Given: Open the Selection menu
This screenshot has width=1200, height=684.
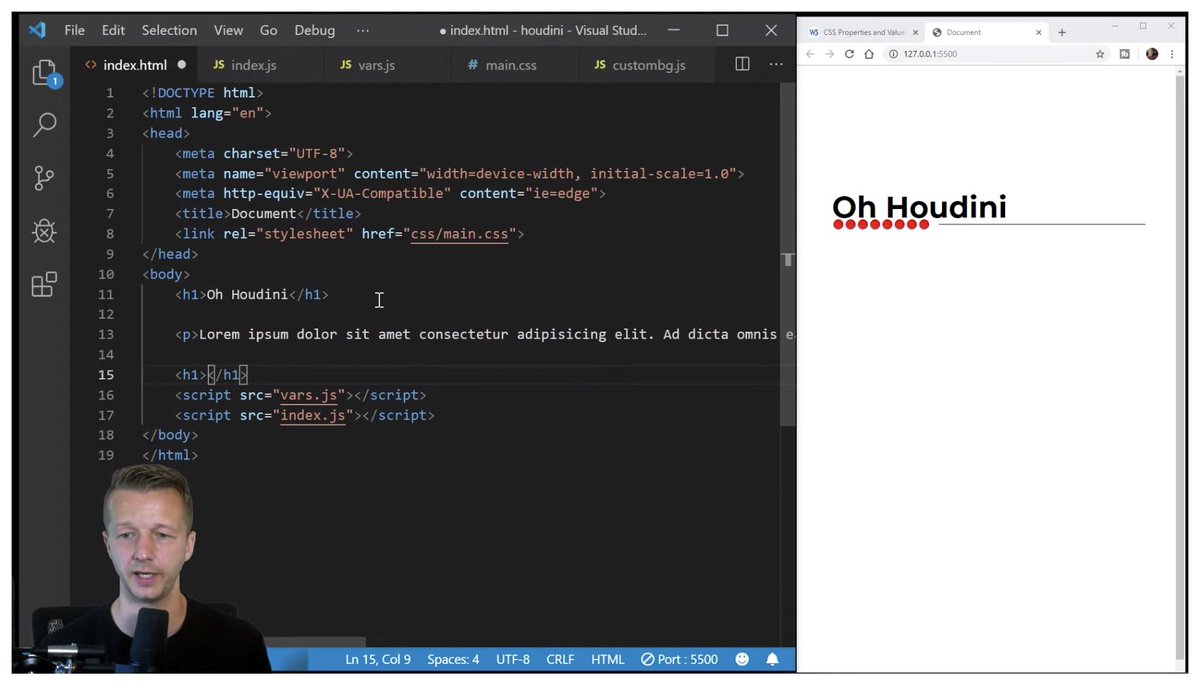Looking at the screenshot, I should click(x=169, y=30).
